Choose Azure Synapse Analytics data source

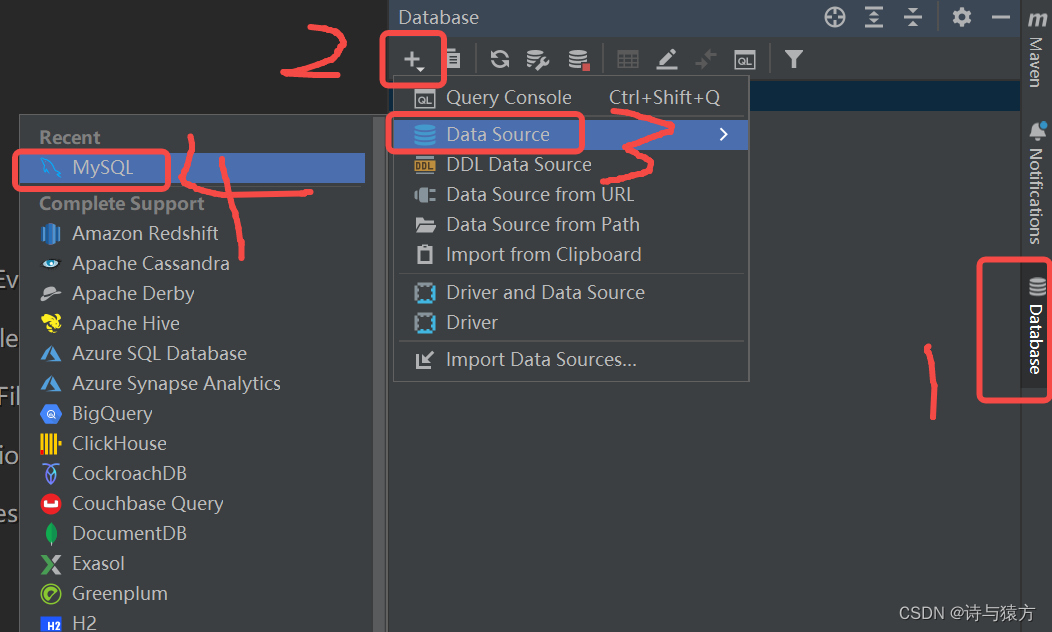[x=193, y=384]
